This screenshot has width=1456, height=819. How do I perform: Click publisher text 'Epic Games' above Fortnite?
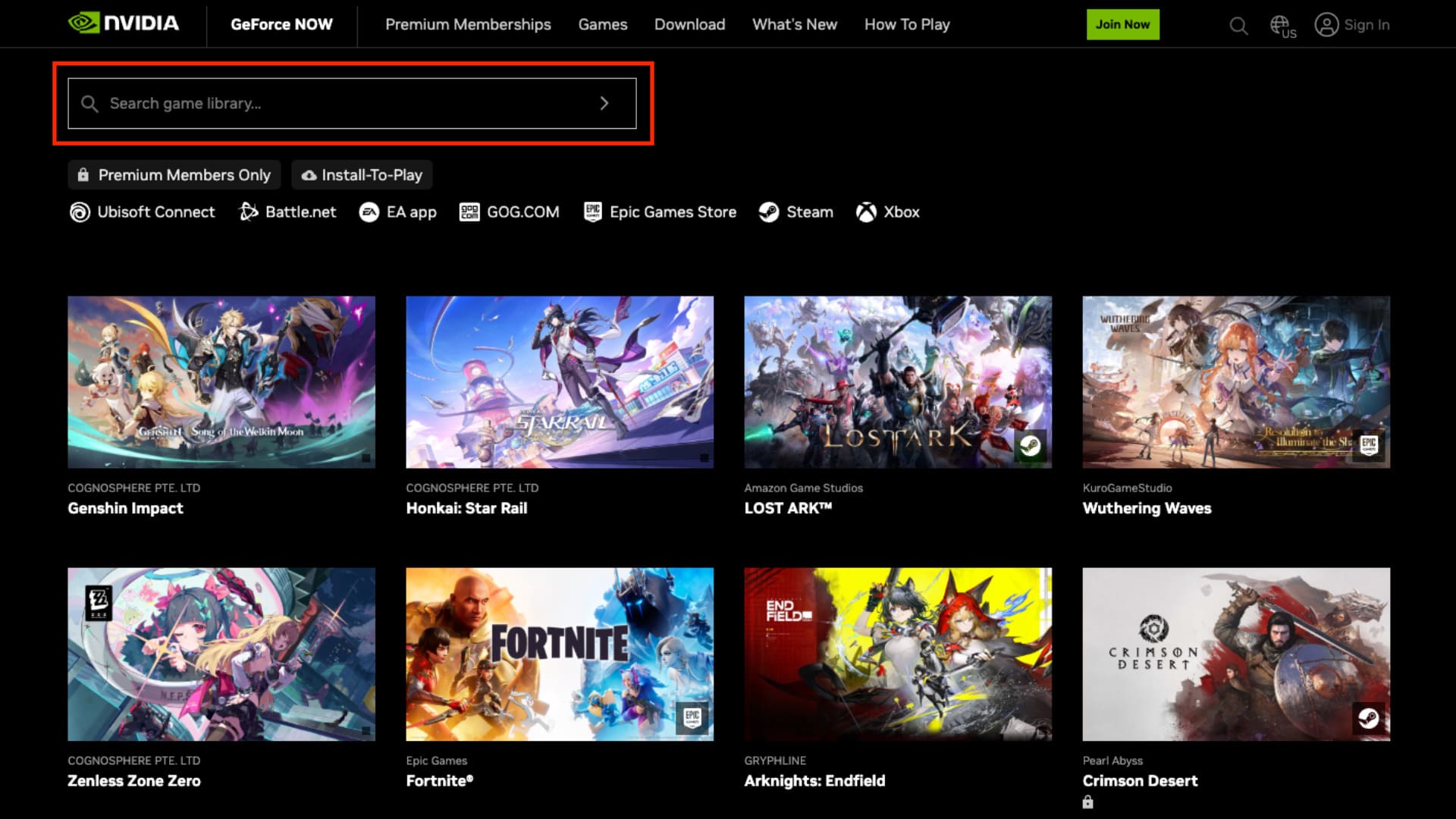(436, 760)
